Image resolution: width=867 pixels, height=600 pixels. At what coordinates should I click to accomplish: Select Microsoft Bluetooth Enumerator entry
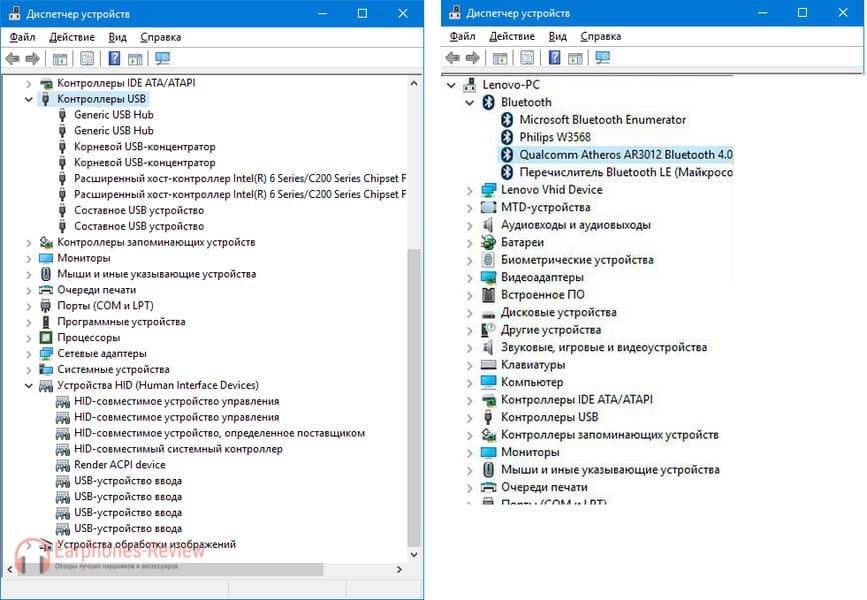click(x=602, y=120)
